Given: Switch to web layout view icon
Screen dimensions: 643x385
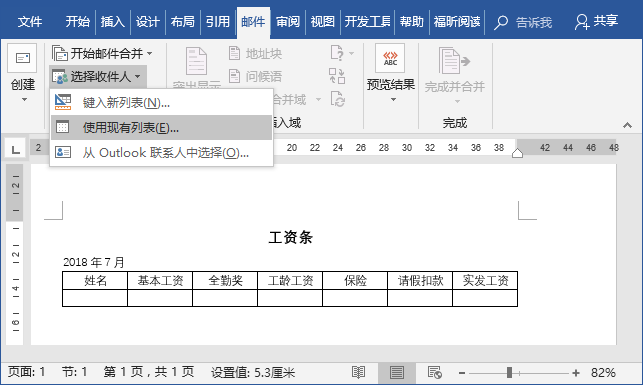Looking at the screenshot, I should tap(435, 373).
